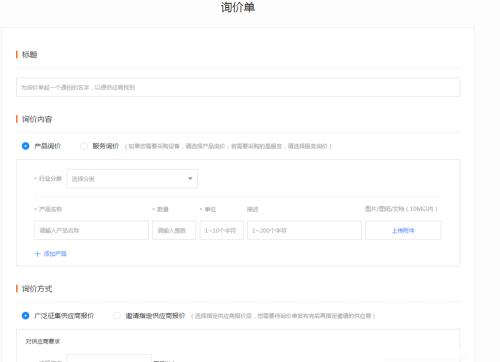Click the 产品名称 product name input
Viewport: 500px width, 362px height.
(91, 230)
